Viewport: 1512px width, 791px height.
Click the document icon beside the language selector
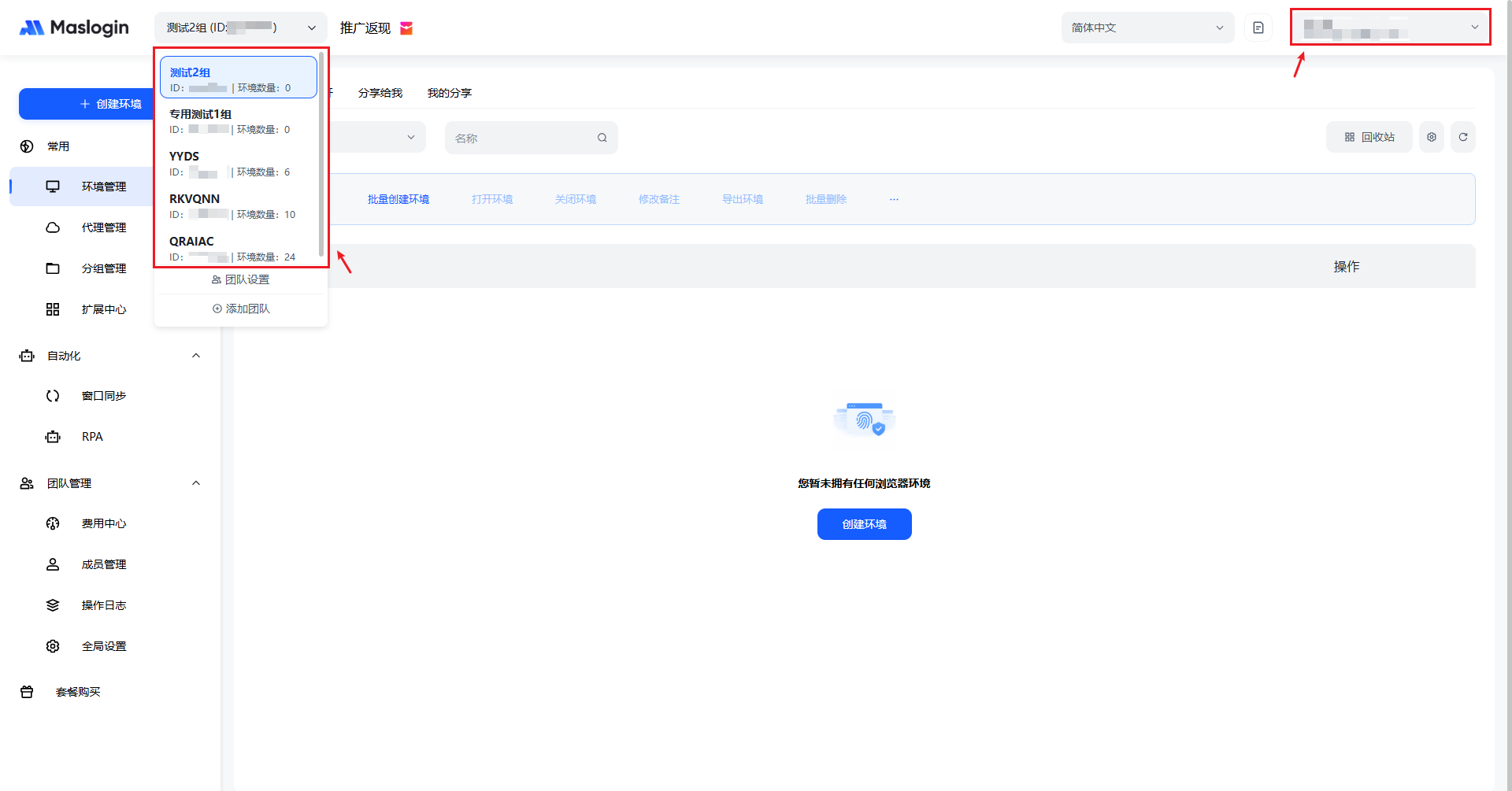tap(1258, 28)
